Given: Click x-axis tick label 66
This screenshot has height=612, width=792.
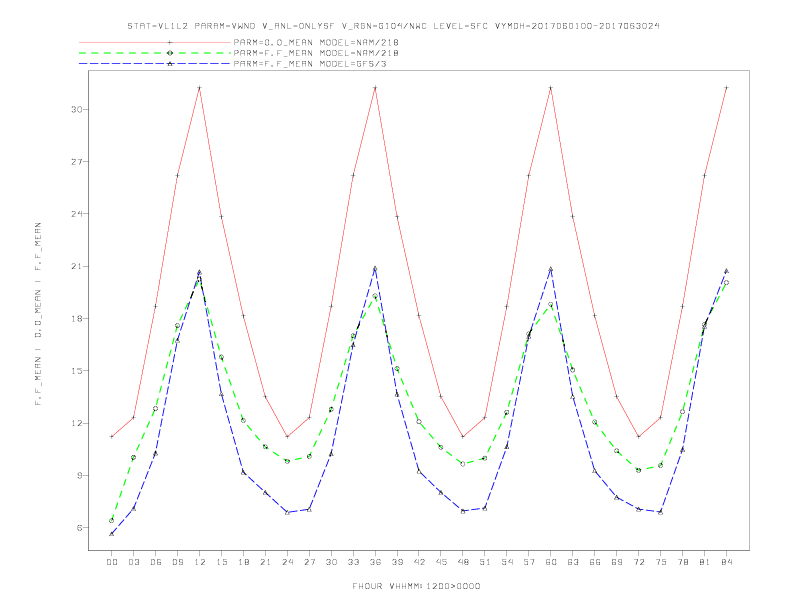Looking at the screenshot, I should tap(595, 562).
